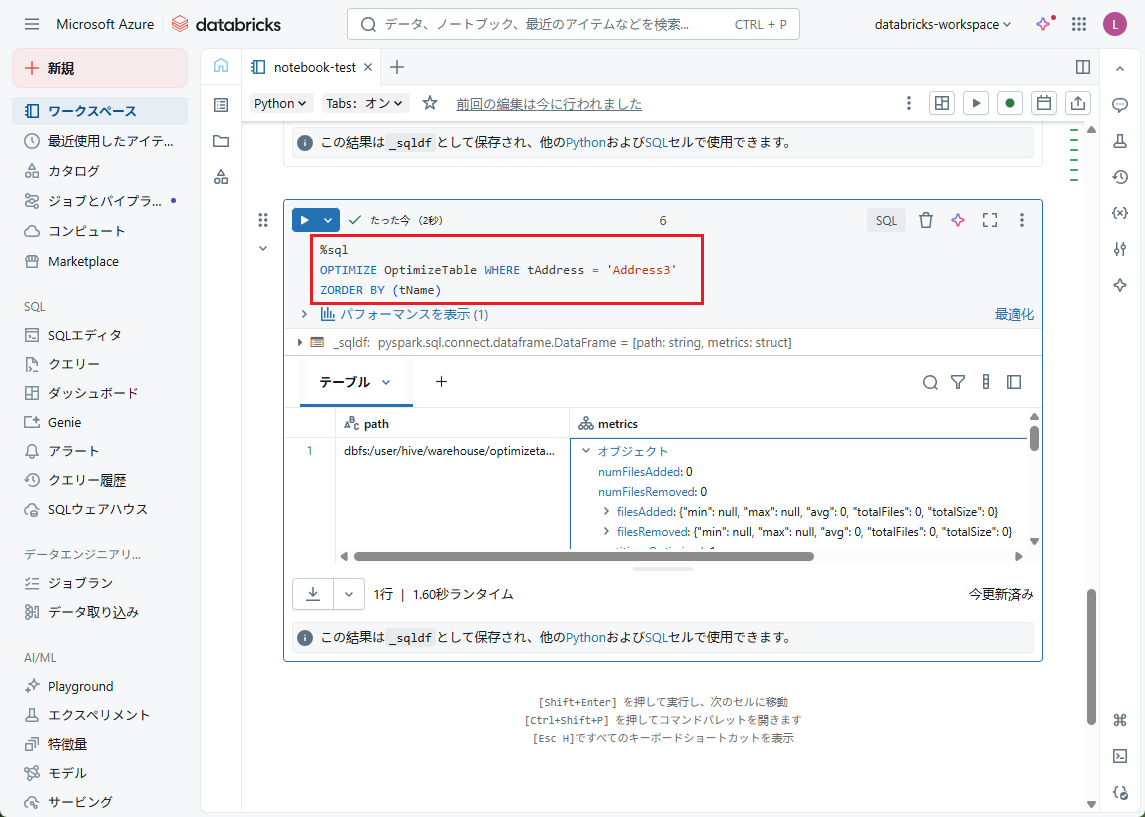Open the schedule calendar icon
Viewport: 1145px width, 817px height.
(1044, 103)
